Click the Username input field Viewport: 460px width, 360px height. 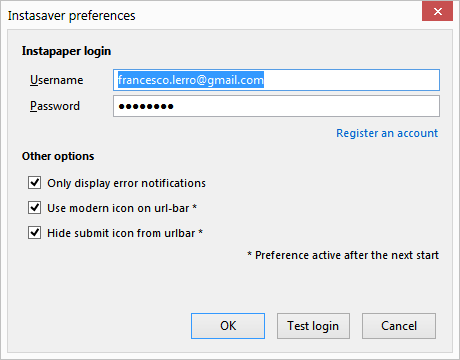tap(276, 80)
